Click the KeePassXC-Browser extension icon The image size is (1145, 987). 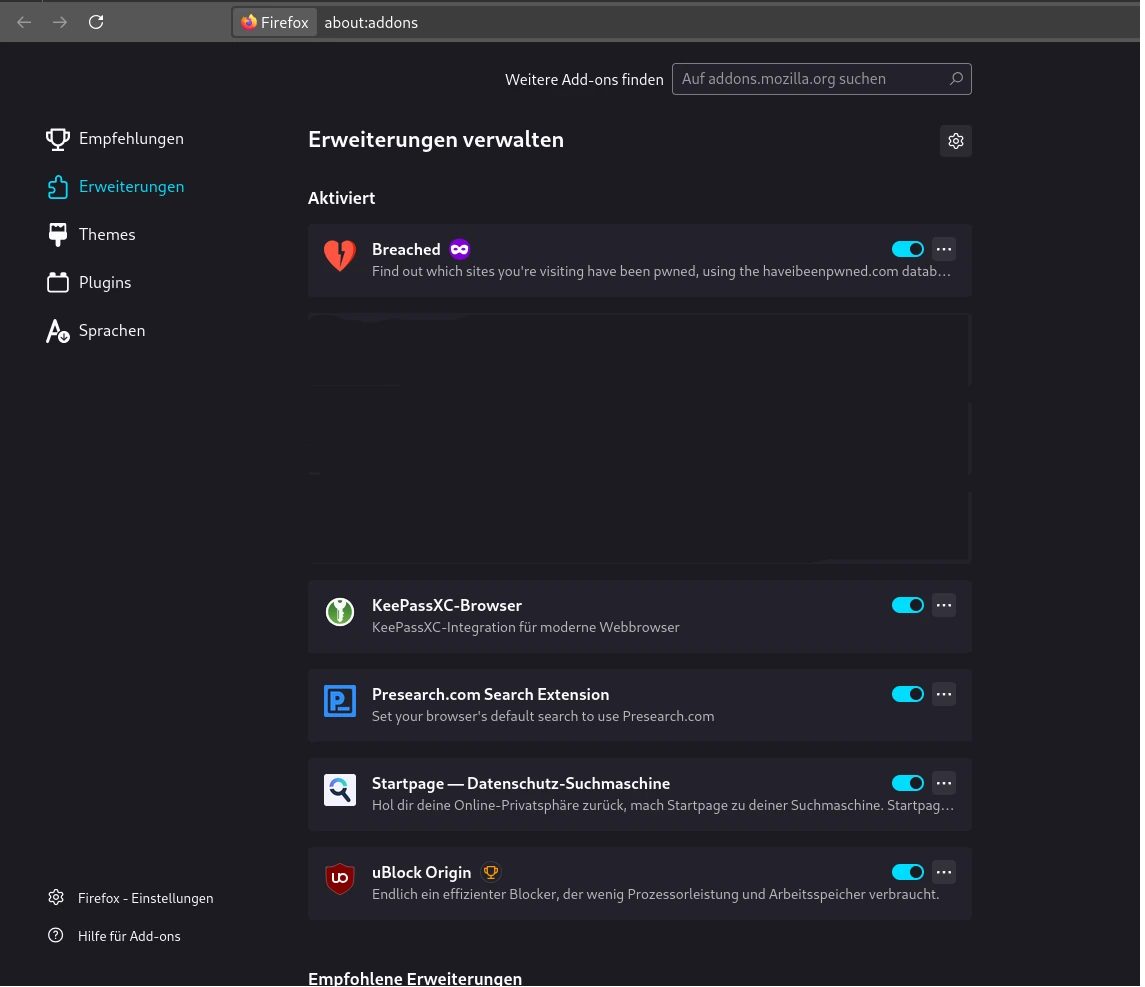(340, 611)
